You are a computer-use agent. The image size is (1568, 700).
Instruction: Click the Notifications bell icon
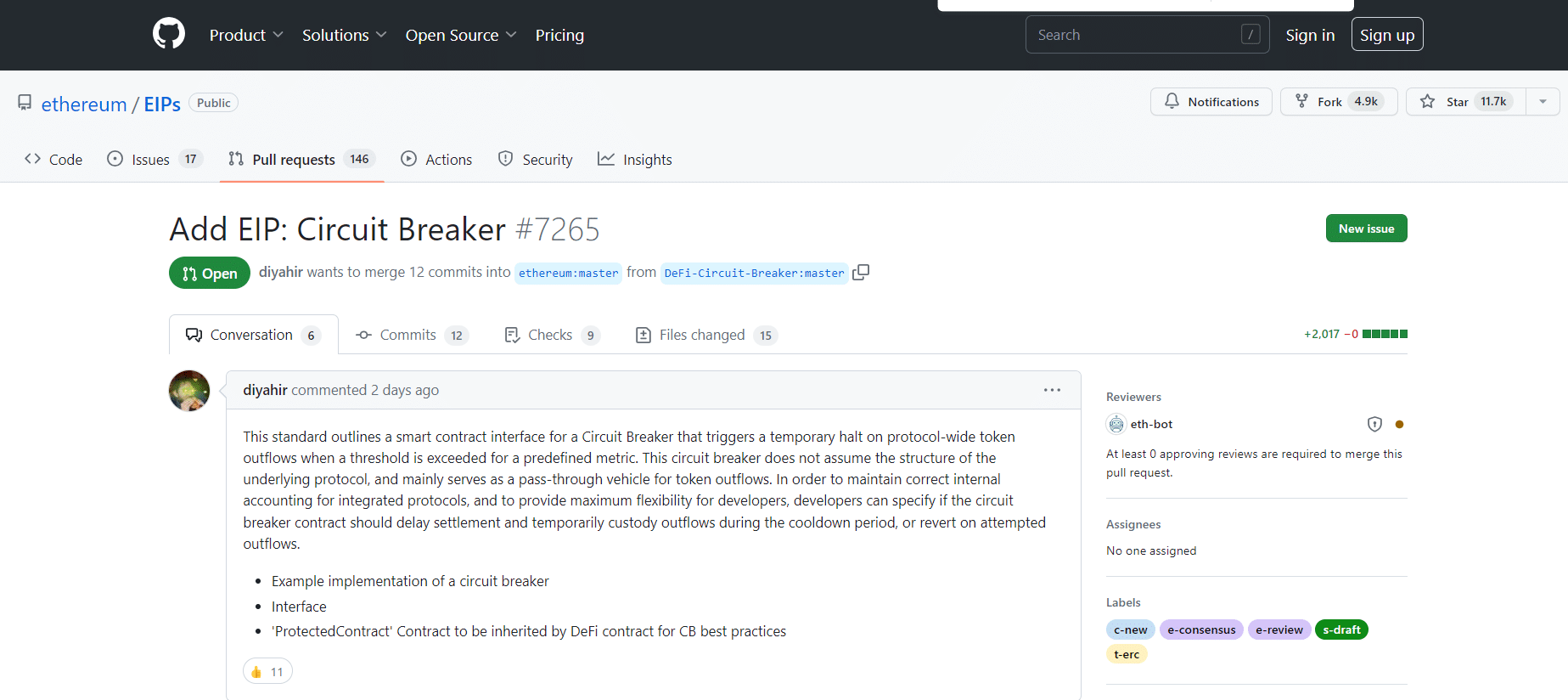pyautogui.click(x=1172, y=101)
